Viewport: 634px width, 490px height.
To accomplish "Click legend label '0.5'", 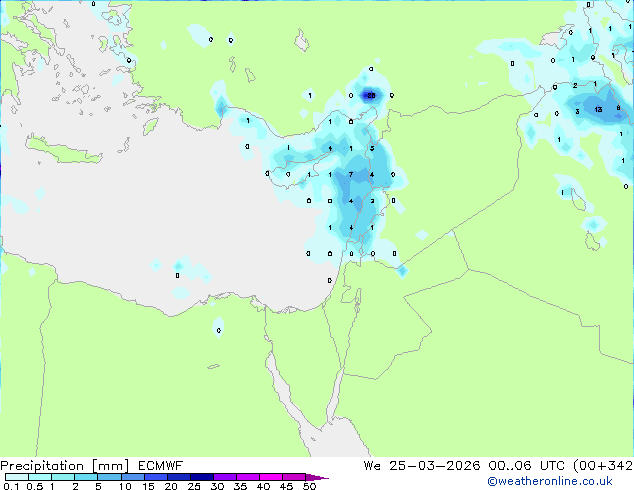I will click(x=35, y=486).
